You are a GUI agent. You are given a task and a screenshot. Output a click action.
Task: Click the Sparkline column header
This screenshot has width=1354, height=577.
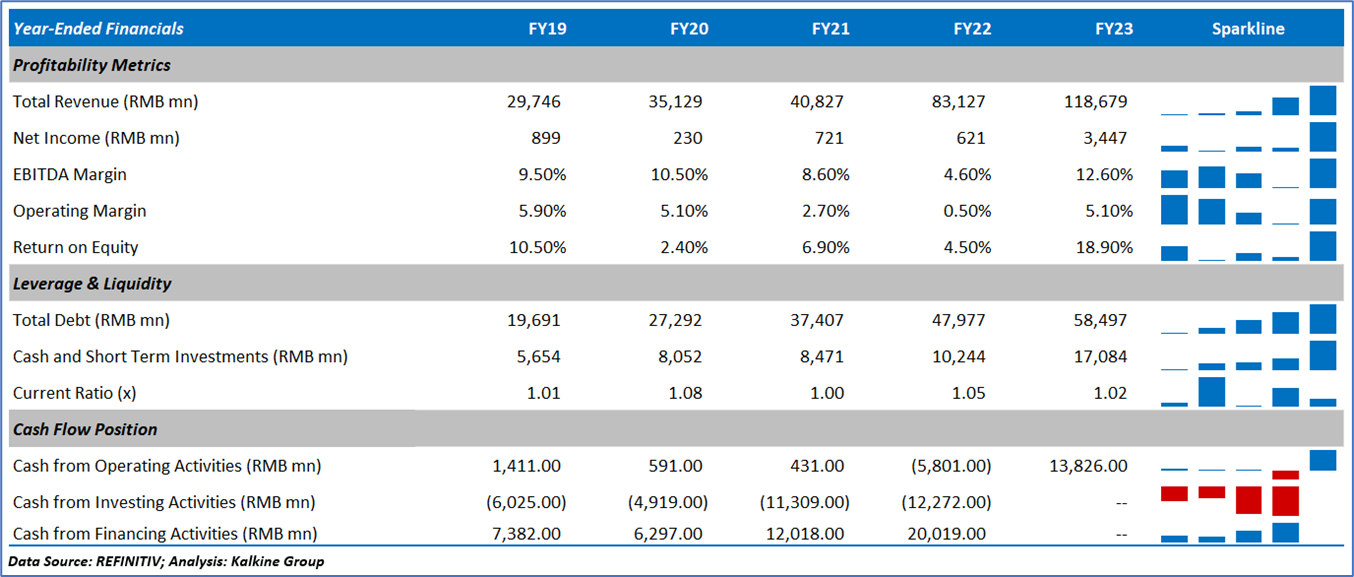click(1248, 29)
